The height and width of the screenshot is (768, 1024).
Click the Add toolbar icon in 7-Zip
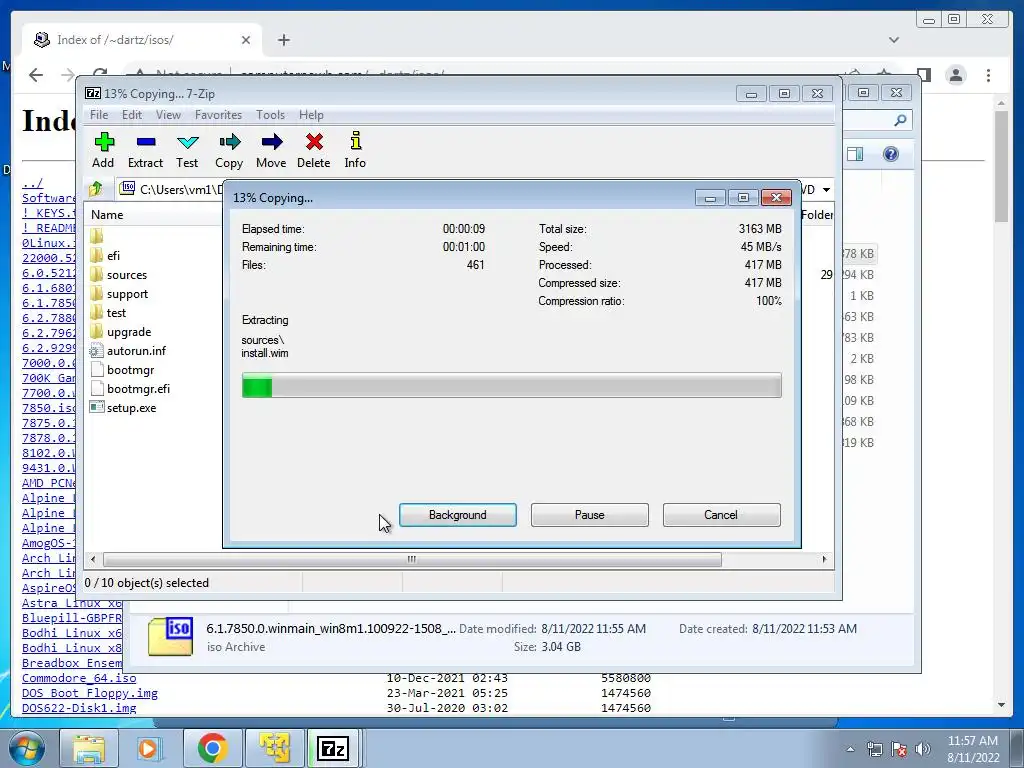click(103, 150)
